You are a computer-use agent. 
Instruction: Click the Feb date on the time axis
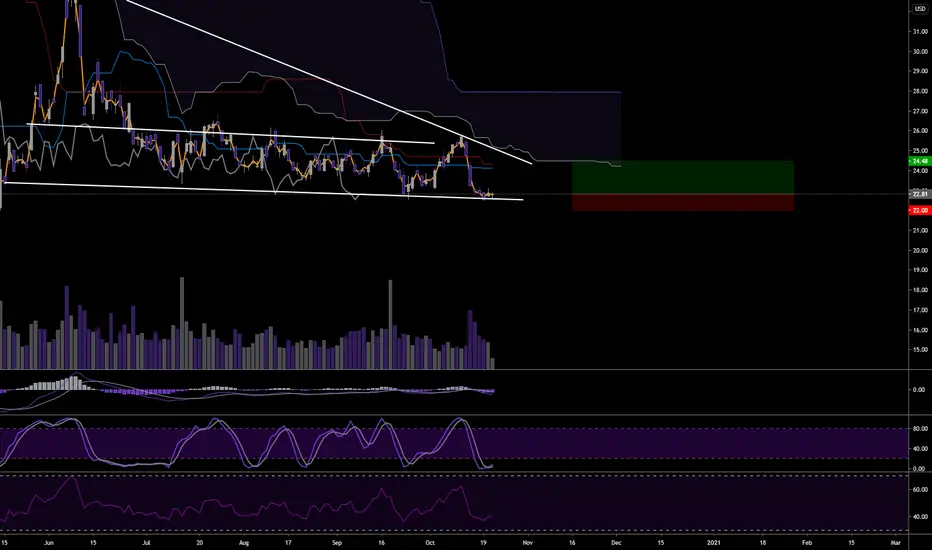[807, 543]
